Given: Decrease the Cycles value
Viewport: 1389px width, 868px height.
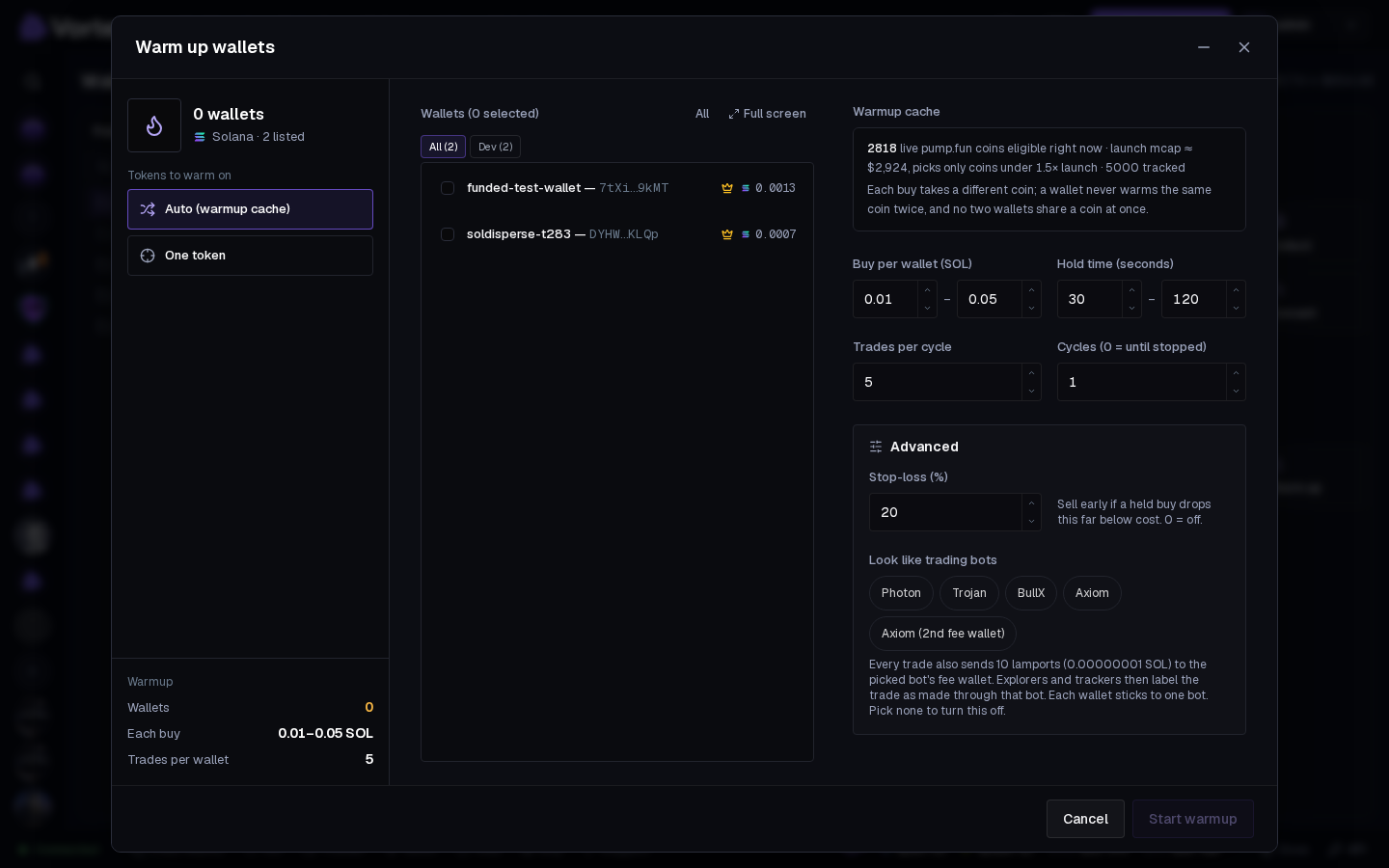Looking at the screenshot, I should 1236,392.
